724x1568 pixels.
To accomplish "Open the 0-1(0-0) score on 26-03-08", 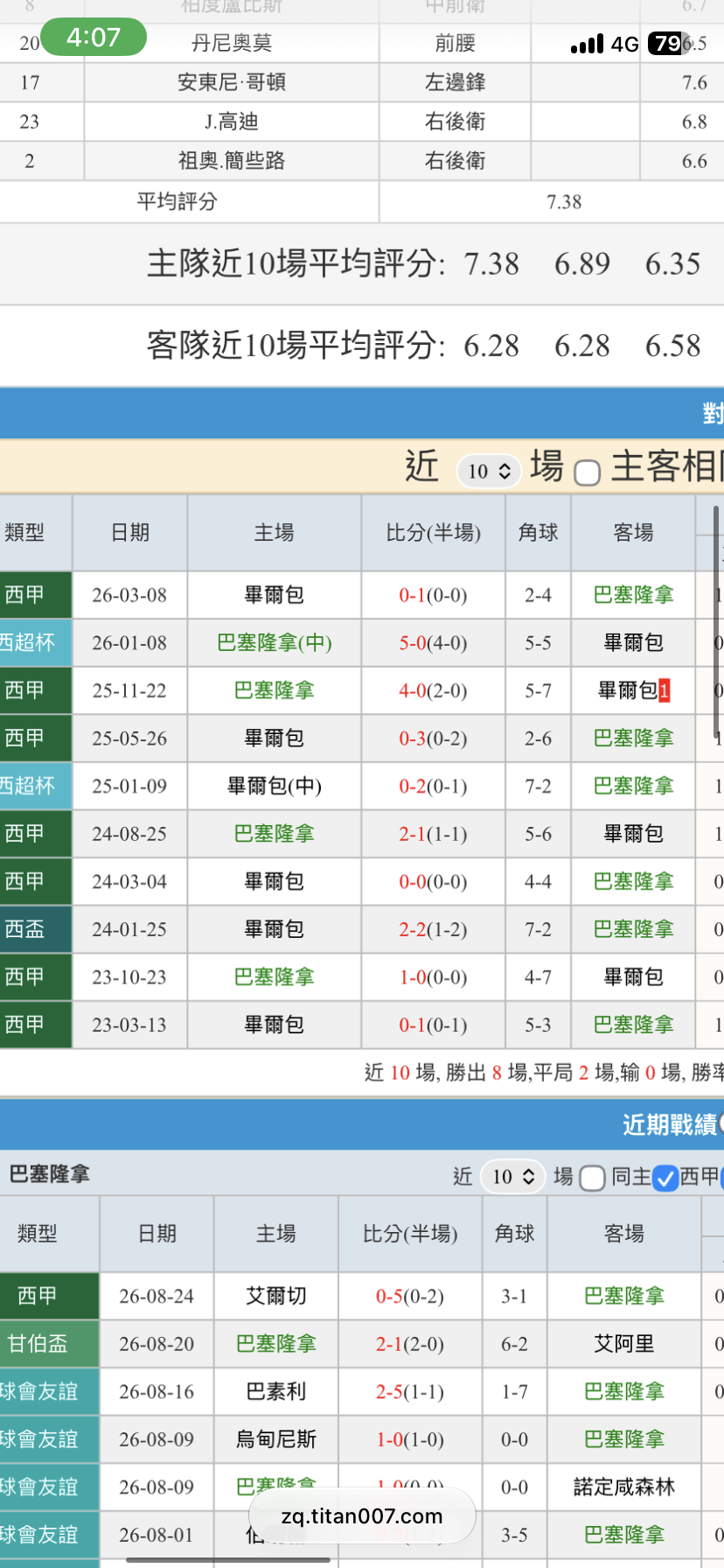I will click(433, 595).
